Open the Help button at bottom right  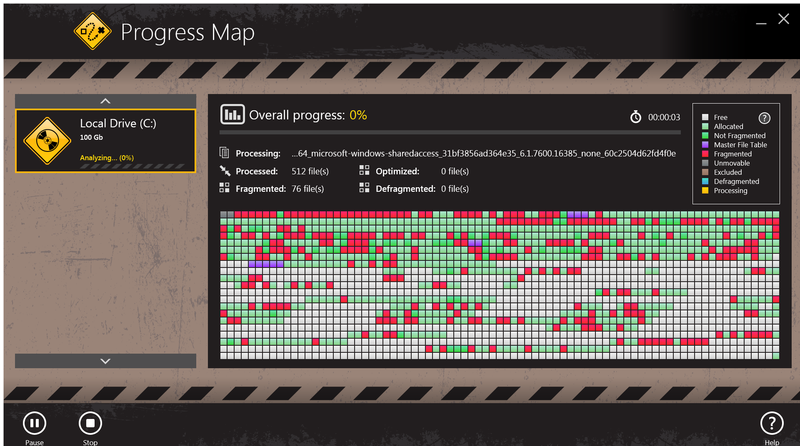point(771,423)
